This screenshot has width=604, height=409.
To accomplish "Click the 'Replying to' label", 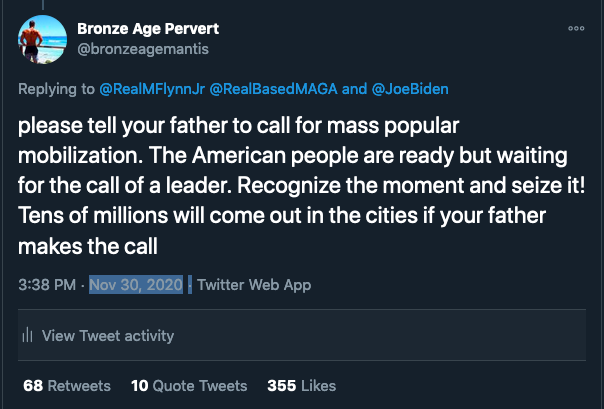I will 57,89.
